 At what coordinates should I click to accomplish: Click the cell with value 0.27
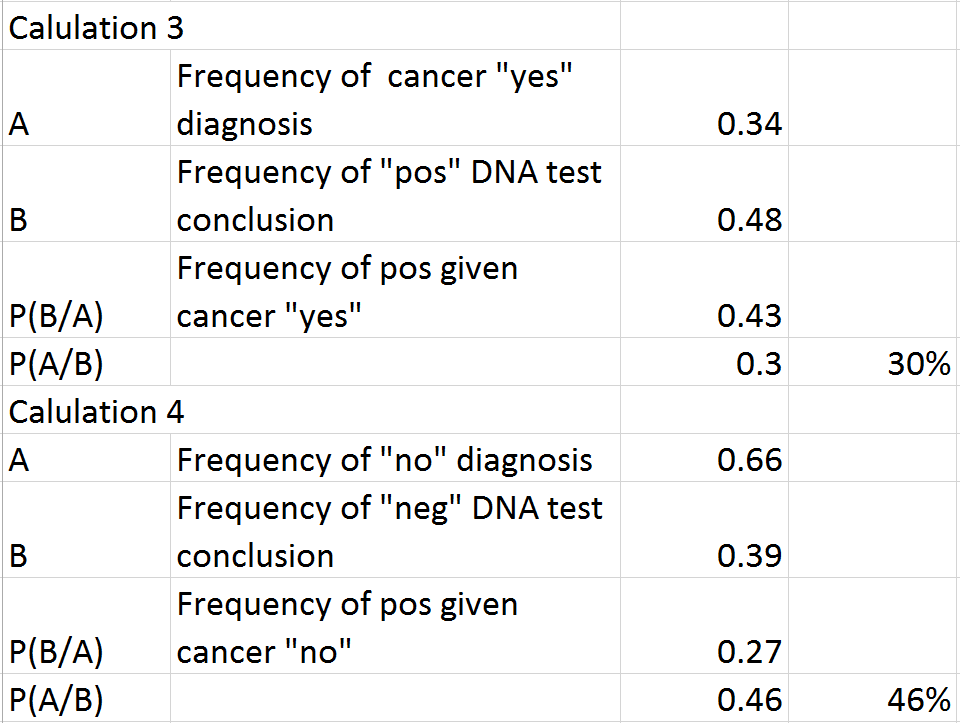click(x=748, y=652)
